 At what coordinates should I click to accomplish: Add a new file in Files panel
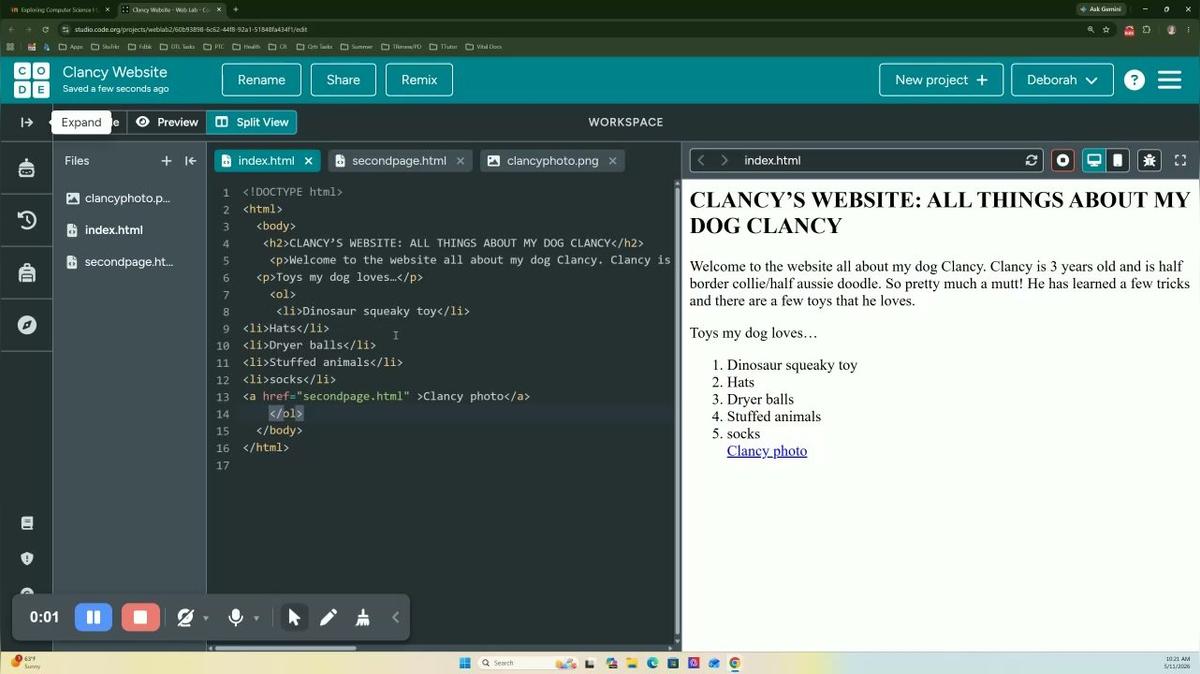166,160
